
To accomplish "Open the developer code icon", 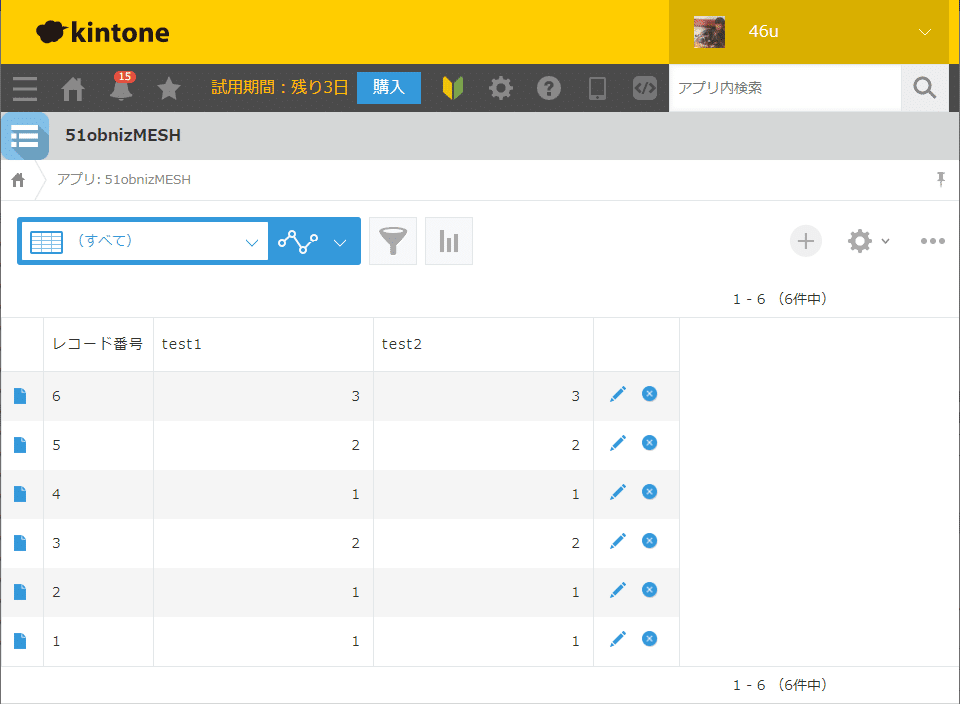I will [645, 88].
